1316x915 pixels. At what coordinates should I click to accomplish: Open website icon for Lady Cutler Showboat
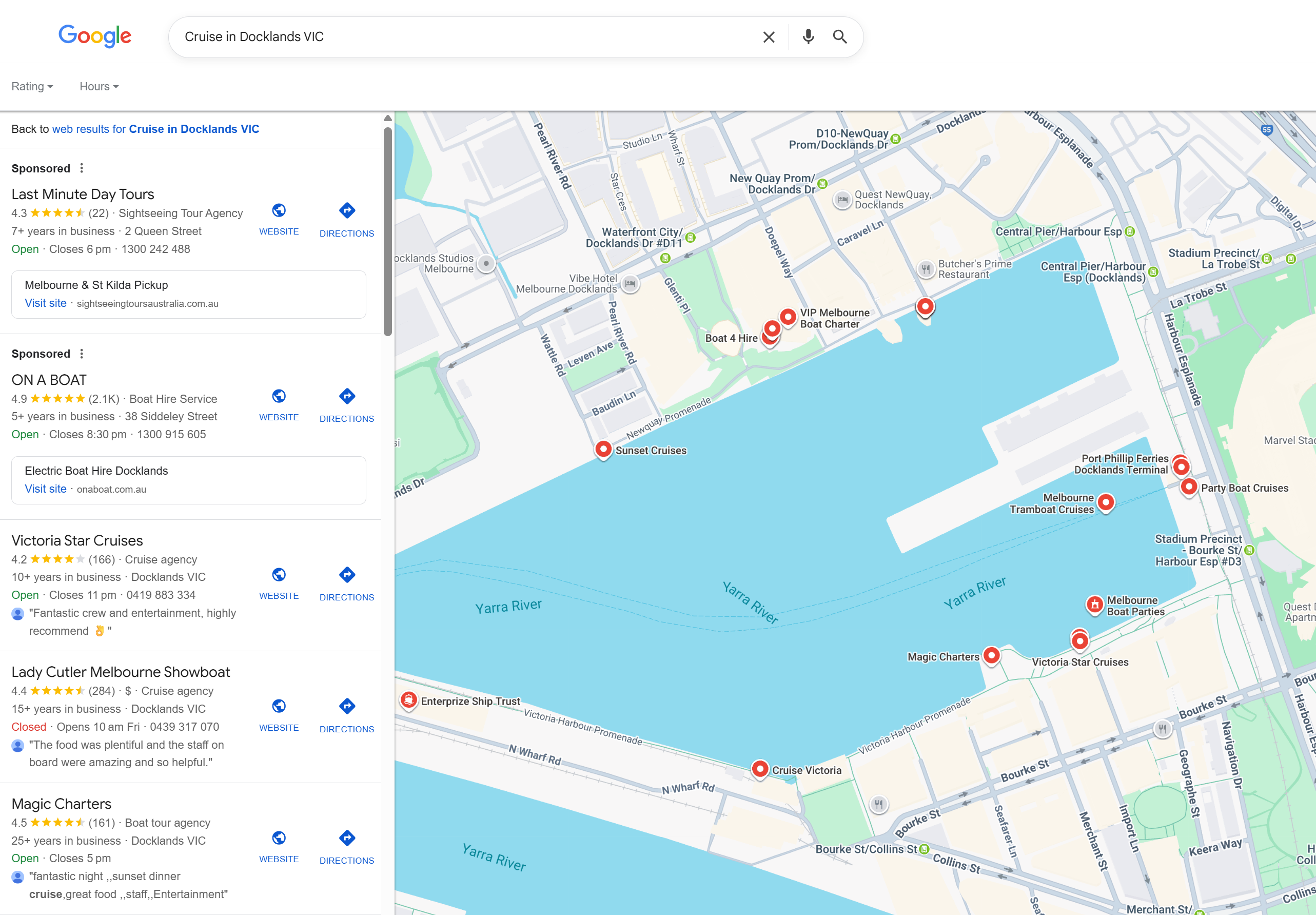279,706
